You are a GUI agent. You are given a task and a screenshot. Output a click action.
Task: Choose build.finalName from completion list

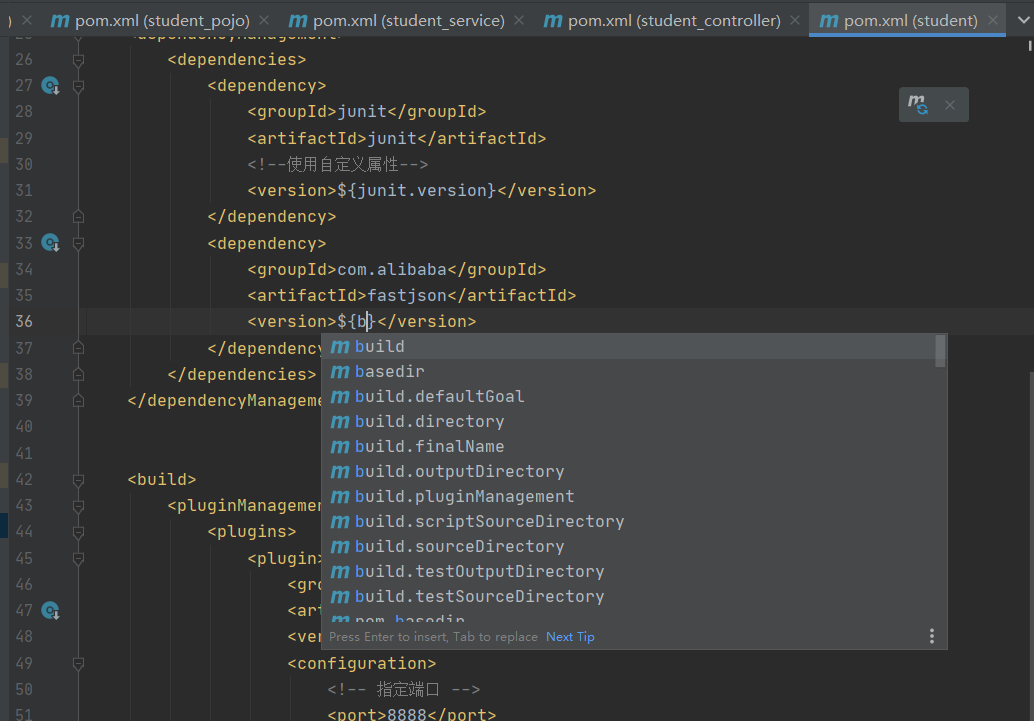628,447
